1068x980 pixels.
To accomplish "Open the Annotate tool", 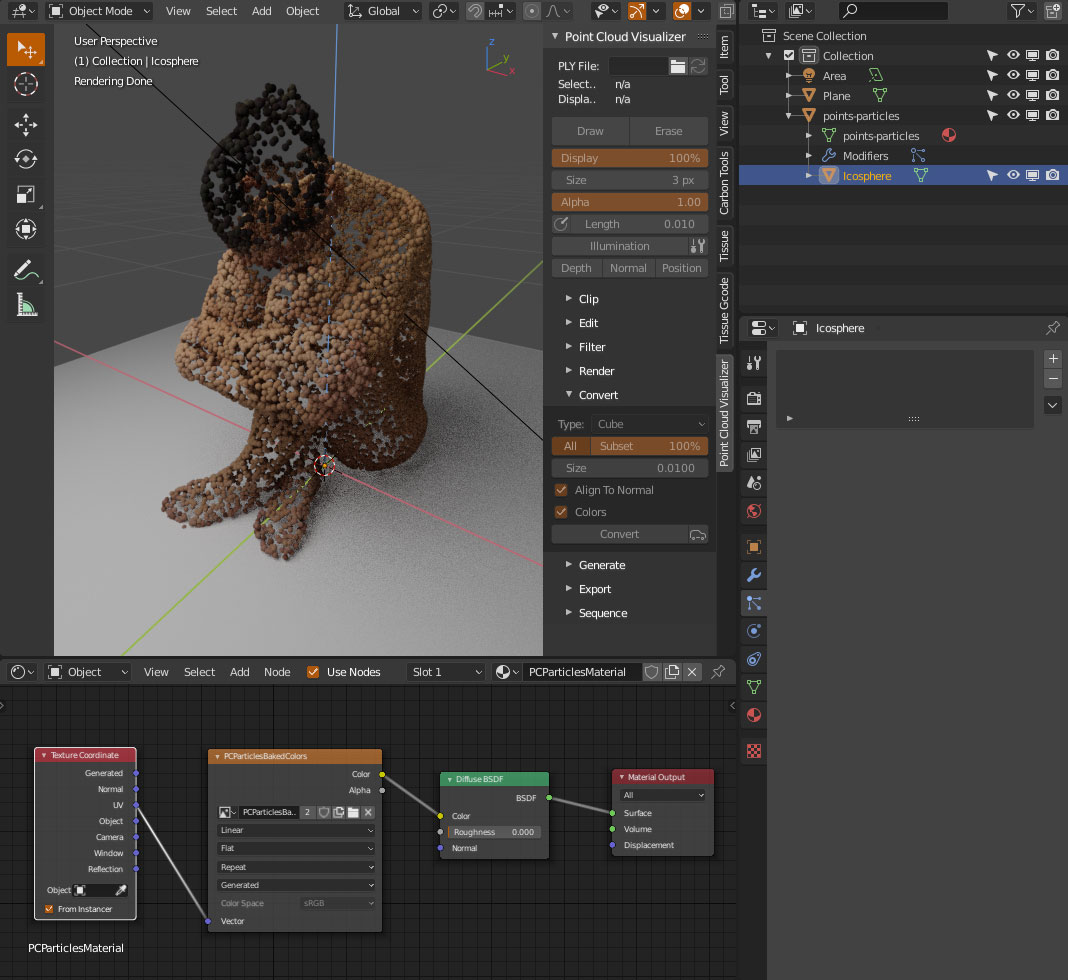I will (26, 270).
